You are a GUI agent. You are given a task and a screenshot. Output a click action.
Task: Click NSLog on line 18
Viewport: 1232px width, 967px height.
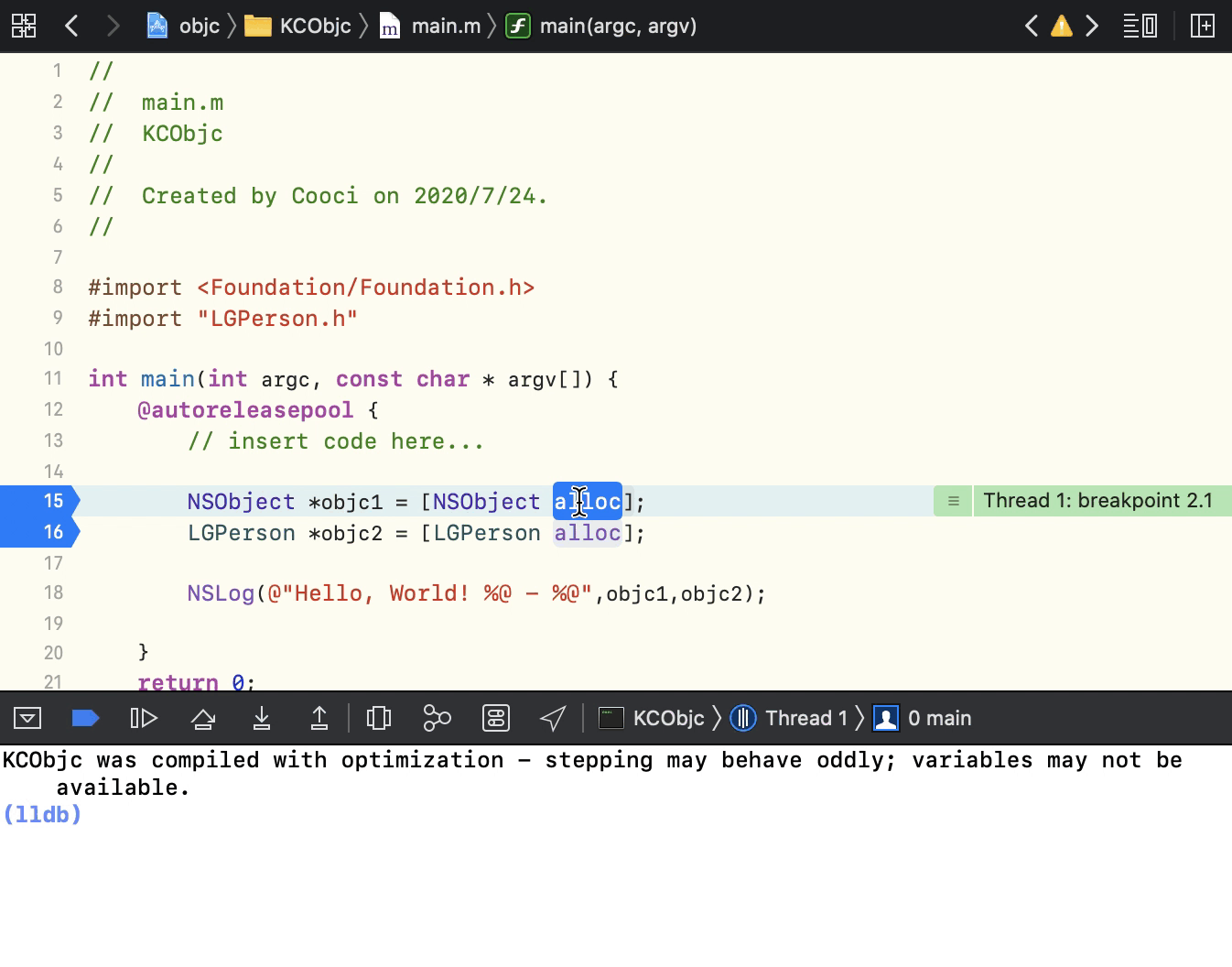coord(221,593)
